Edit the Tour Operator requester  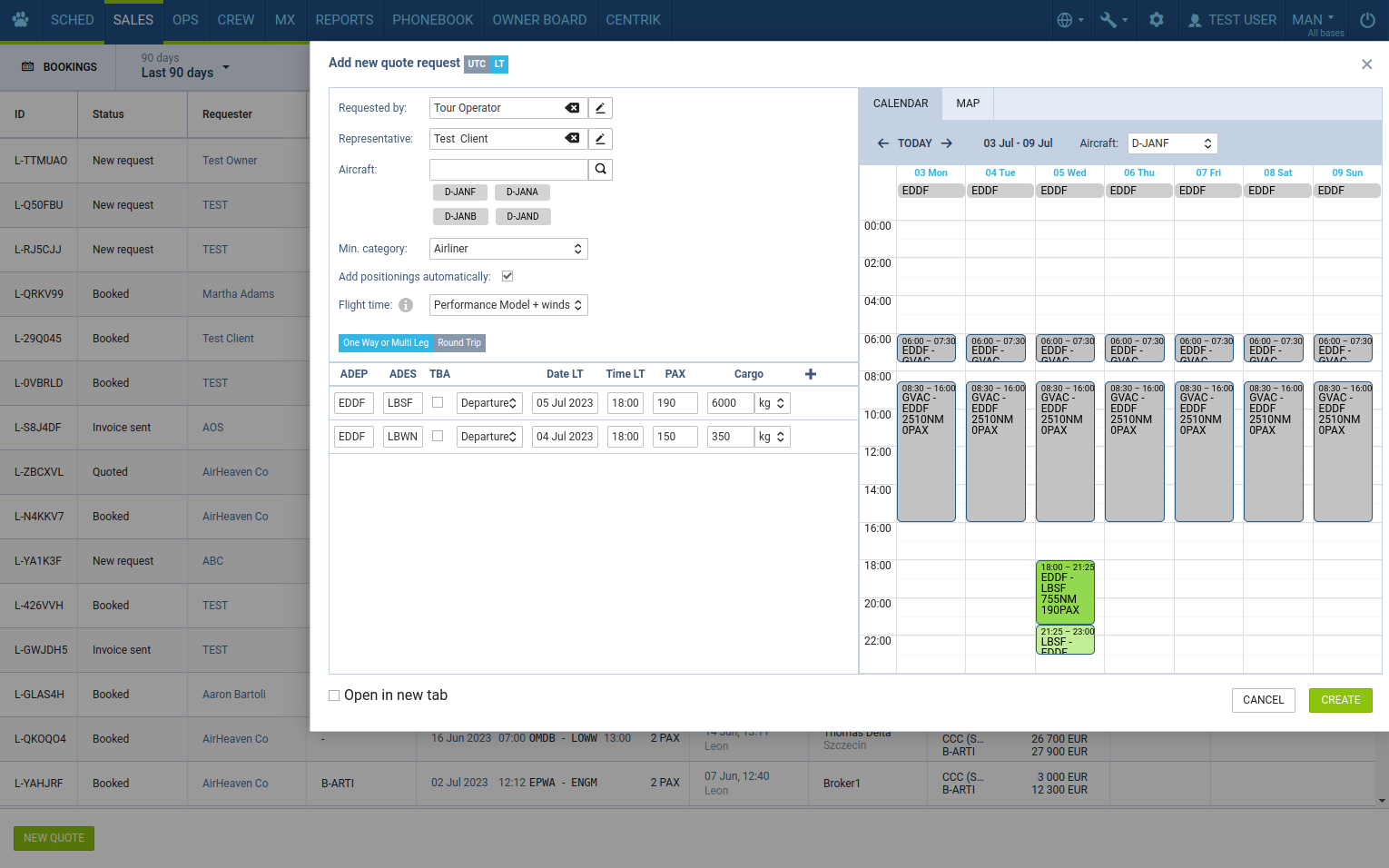pyautogui.click(x=600, y=108)
